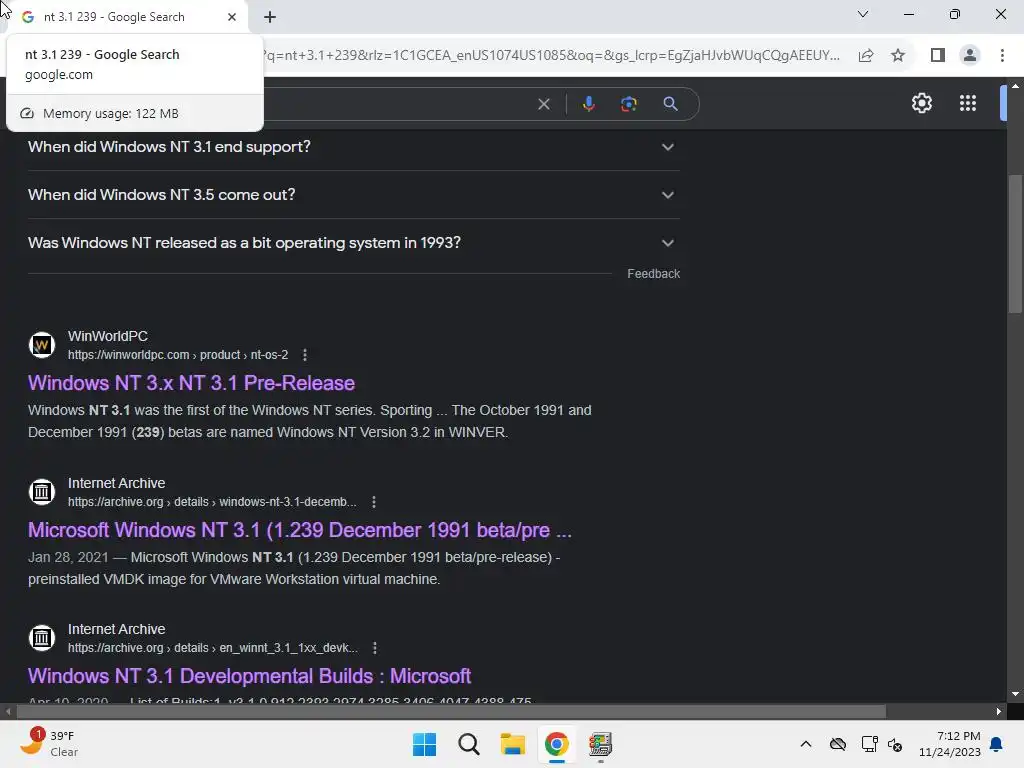This screenshot has height=768, width=1024.
Task: Open the taskbar clock showing 7:12 PM
Action: click(x=950, y=744)
